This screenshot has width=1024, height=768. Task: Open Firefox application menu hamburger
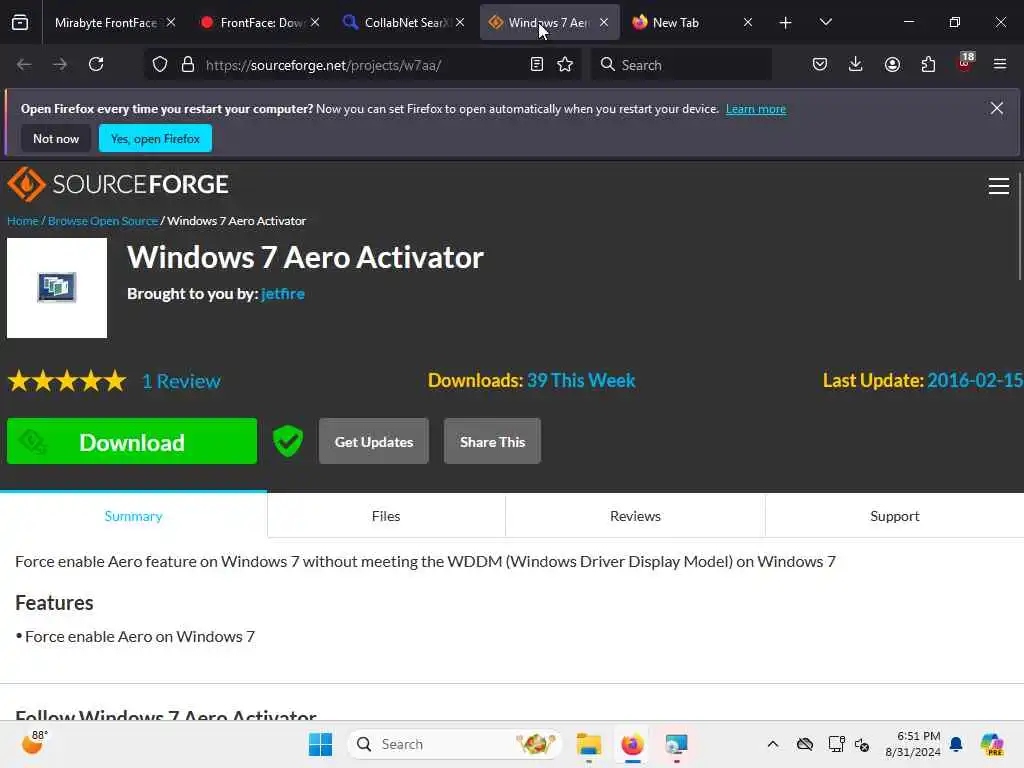click(x=1000, y=65)
